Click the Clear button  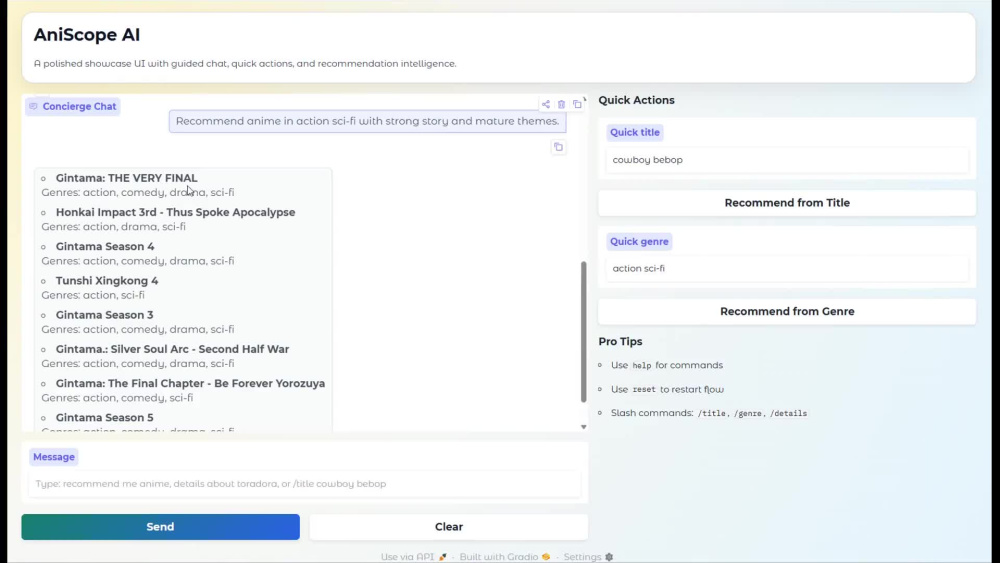449,527
